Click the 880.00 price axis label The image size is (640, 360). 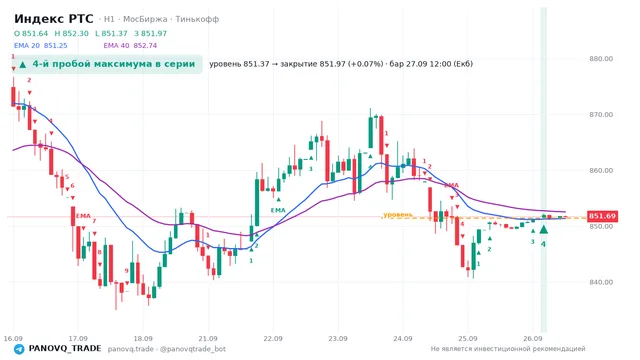(601, 59)
